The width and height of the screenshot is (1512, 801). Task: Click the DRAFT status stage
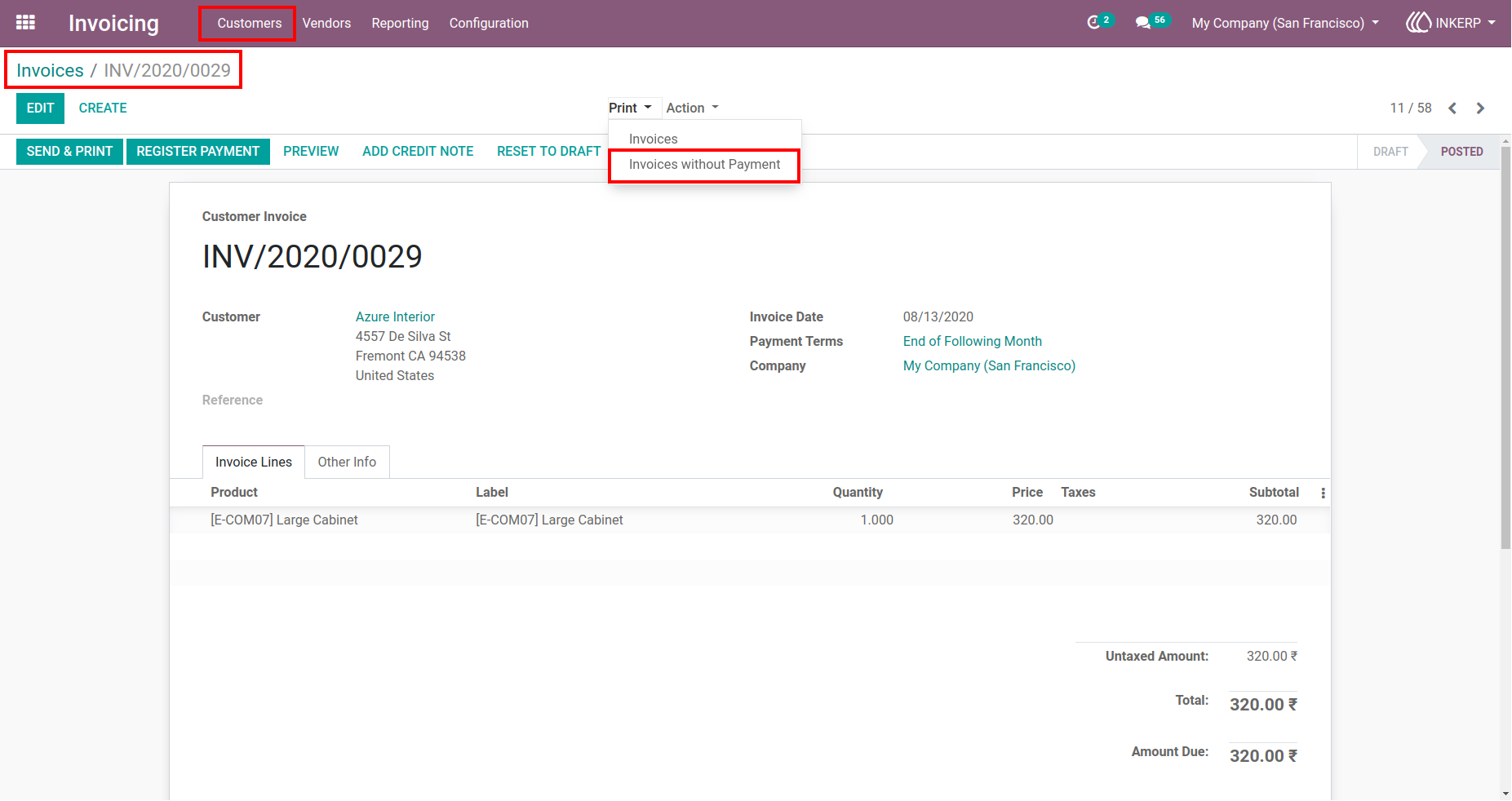pyautogui.click(x=1390, y=152)
